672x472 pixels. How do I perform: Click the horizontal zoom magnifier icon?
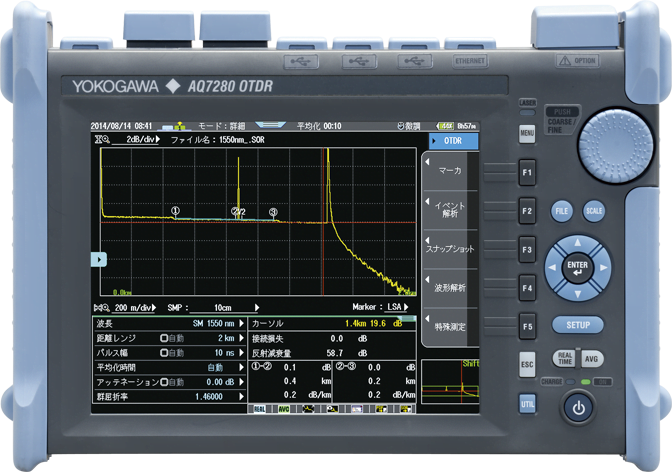pyautogui.click(x=102, y=308)
